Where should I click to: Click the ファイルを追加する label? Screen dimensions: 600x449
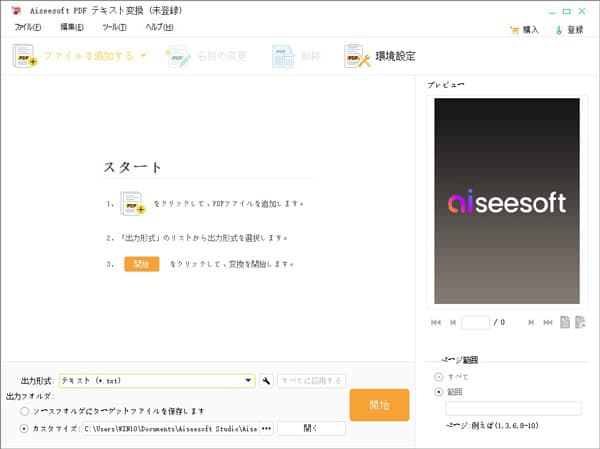[x=89, y=56]
